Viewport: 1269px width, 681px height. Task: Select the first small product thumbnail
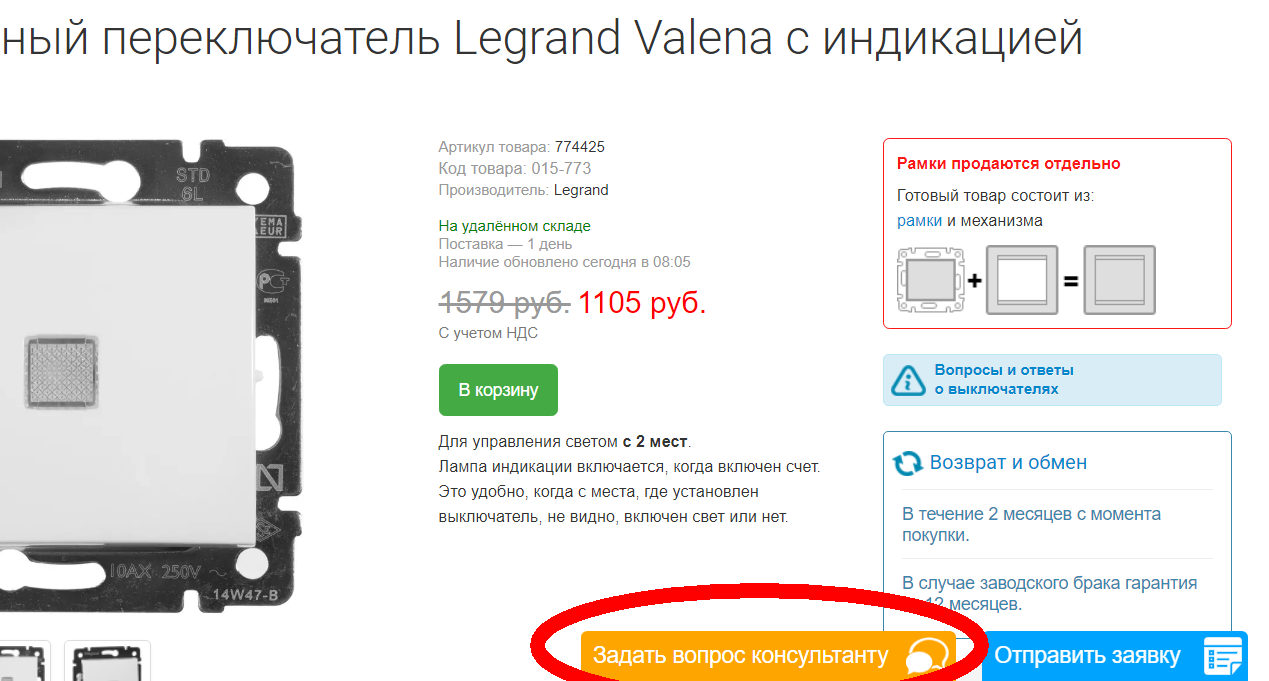21,661
